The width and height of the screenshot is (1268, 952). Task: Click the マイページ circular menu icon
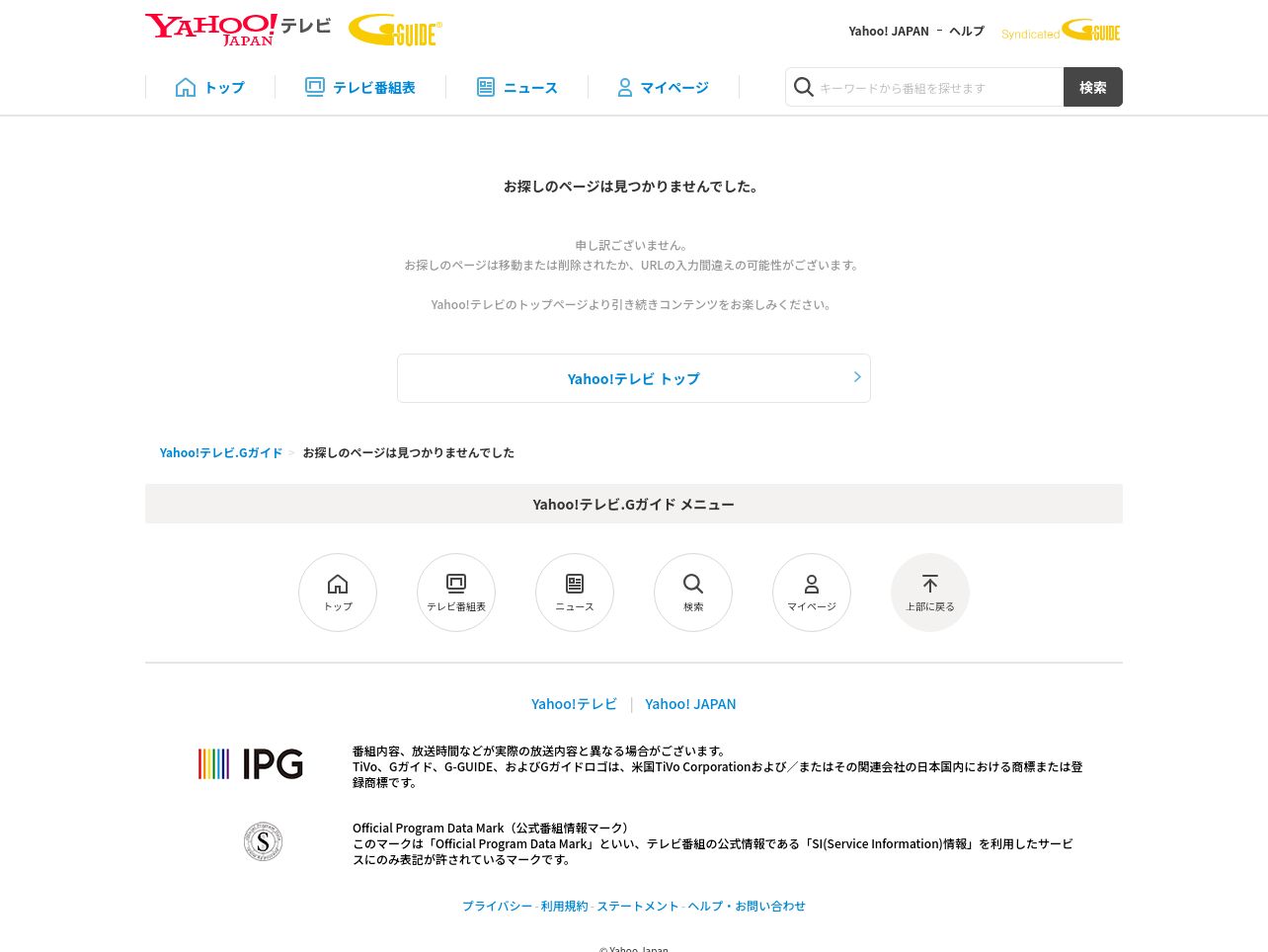[x=812, y=593]
